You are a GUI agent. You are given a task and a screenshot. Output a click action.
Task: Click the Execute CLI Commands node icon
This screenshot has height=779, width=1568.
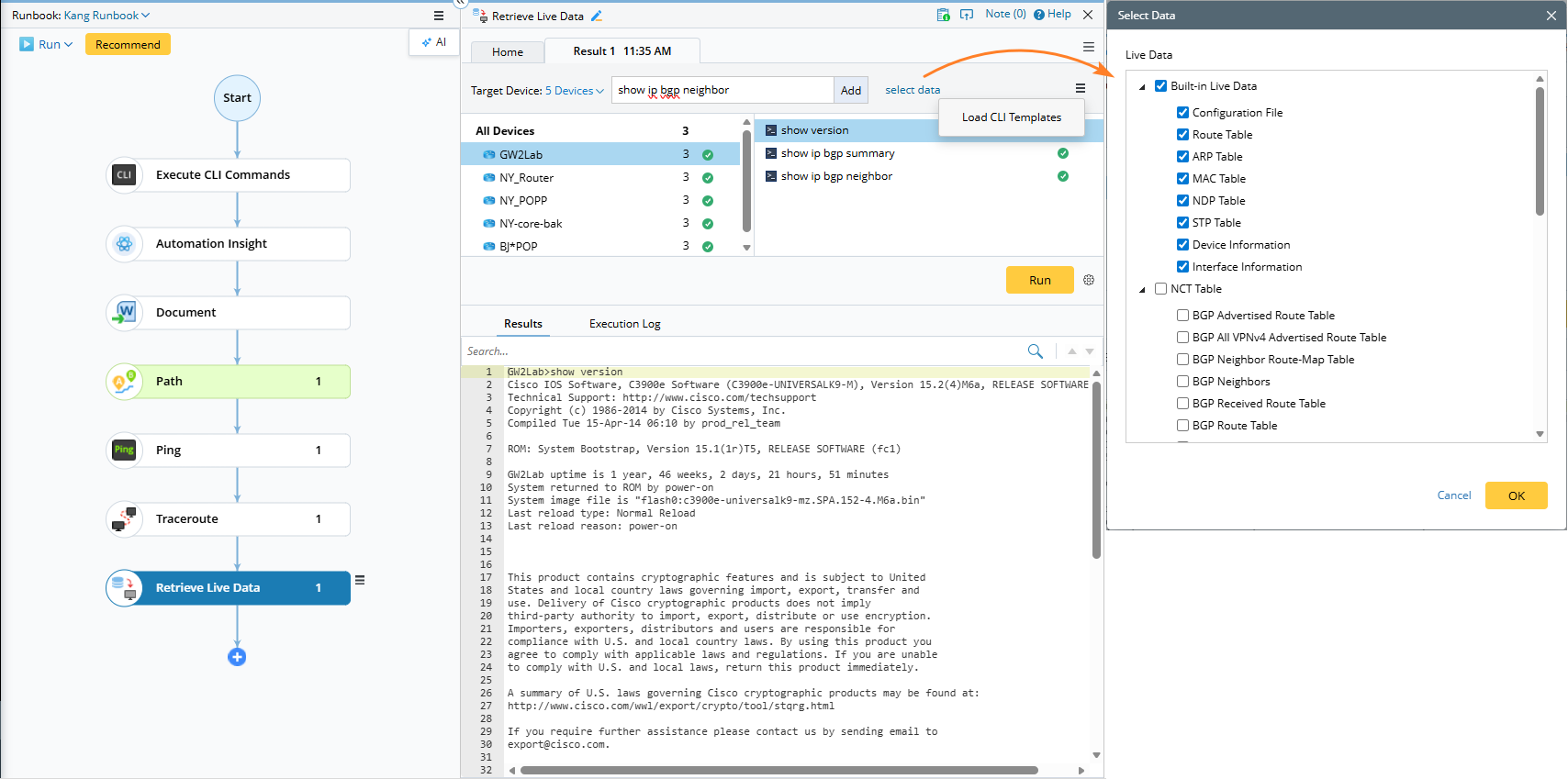point(124,175)
